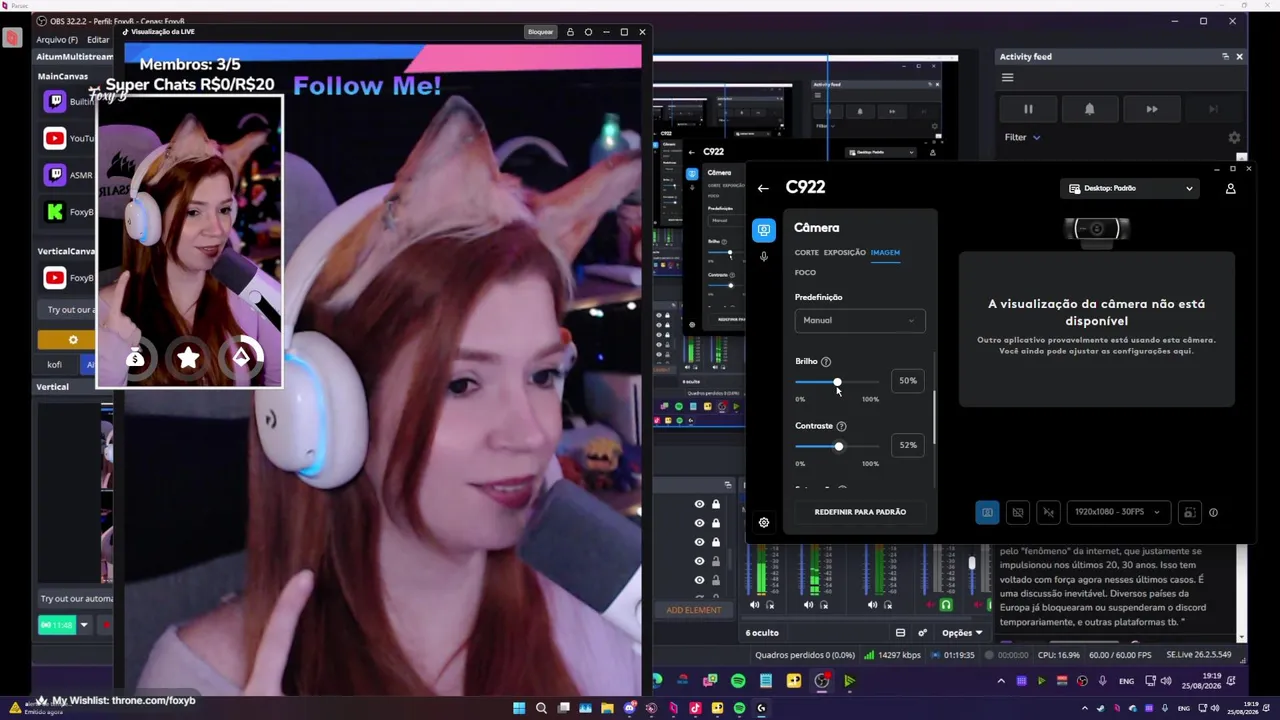Screen dimensions: 1280x720
Task: Switch to the EXPOSIÇÃO tab
Action: pos(845,252)
